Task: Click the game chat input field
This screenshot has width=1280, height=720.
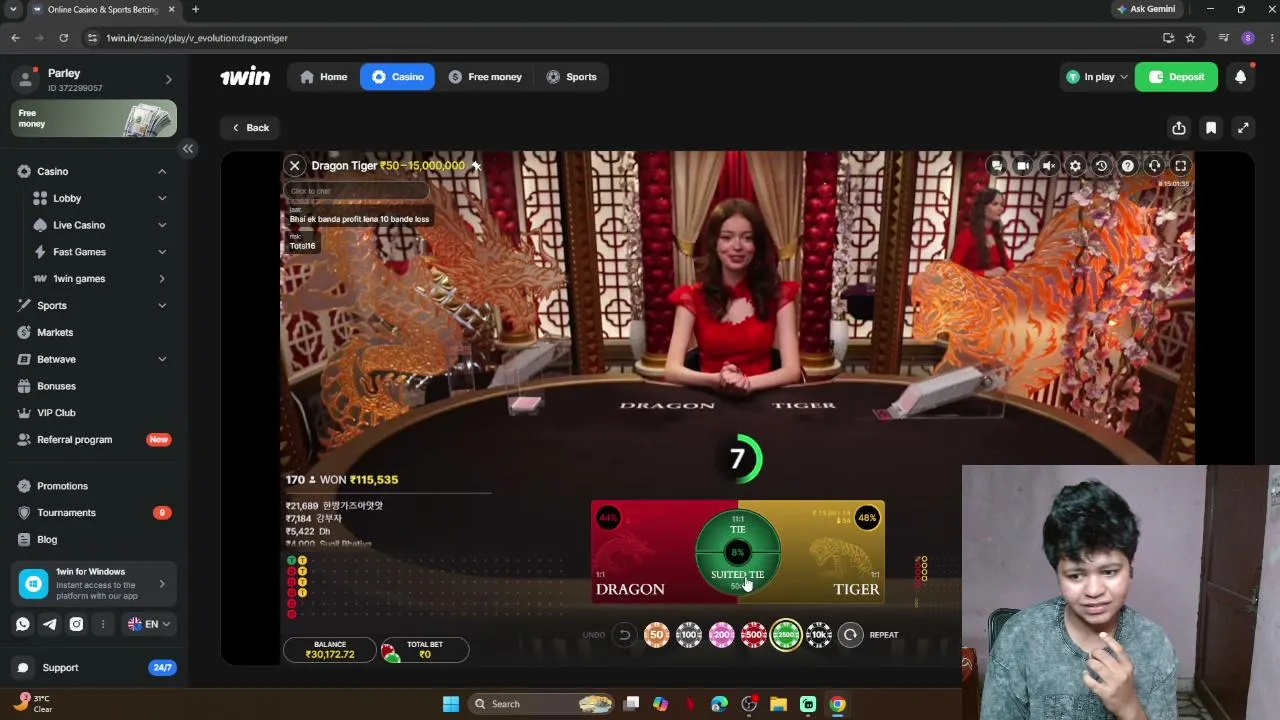Action: [357, 191]
